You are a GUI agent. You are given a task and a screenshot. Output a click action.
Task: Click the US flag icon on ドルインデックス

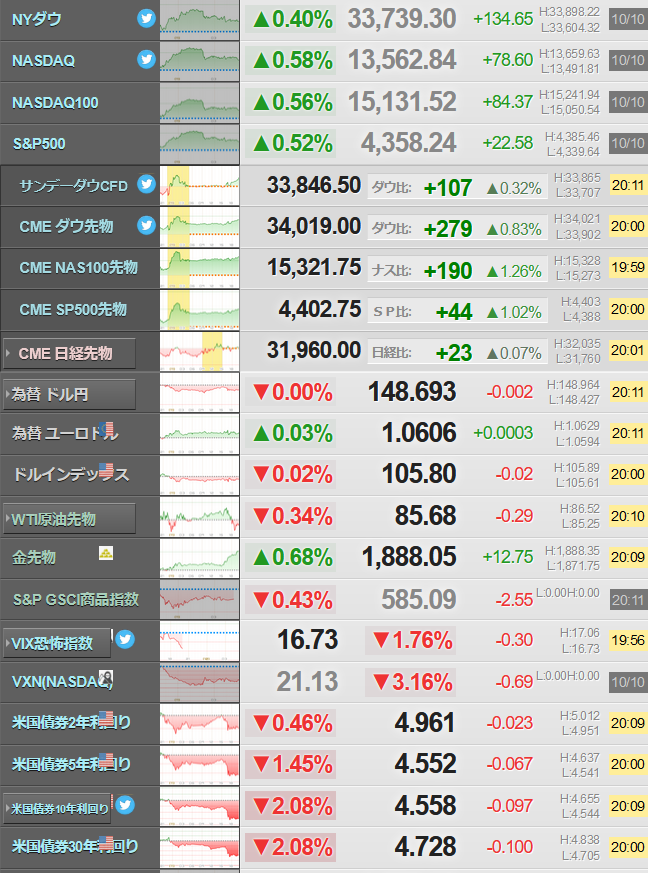click(106, 471)
